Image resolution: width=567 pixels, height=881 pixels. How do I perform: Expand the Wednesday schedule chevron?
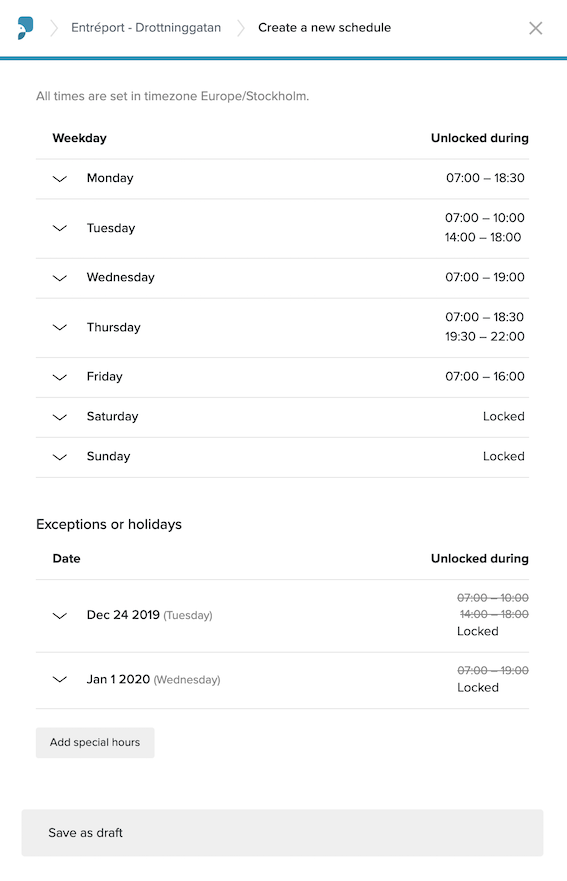point(60,278)
